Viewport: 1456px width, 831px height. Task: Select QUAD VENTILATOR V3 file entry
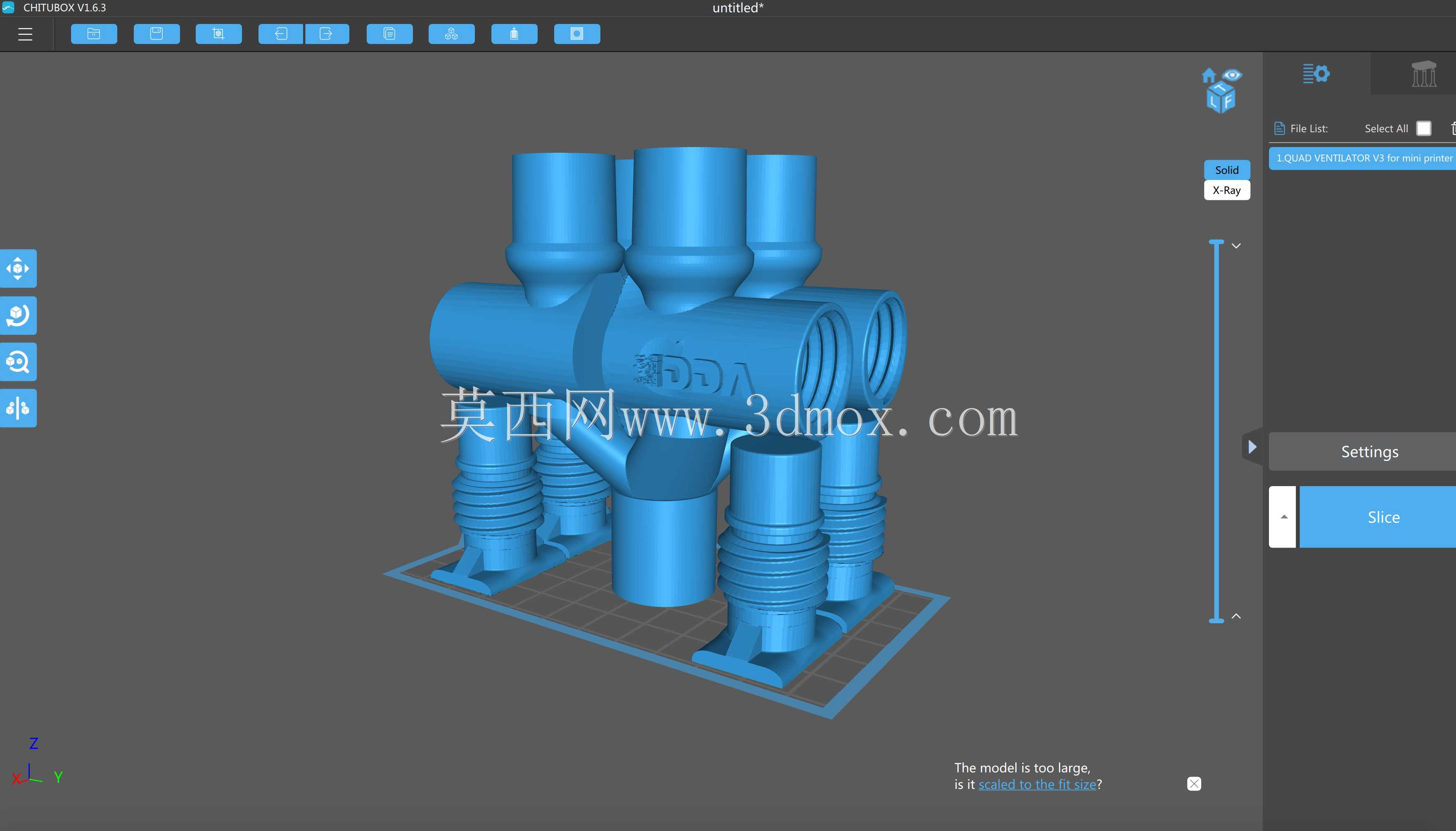1362,158
